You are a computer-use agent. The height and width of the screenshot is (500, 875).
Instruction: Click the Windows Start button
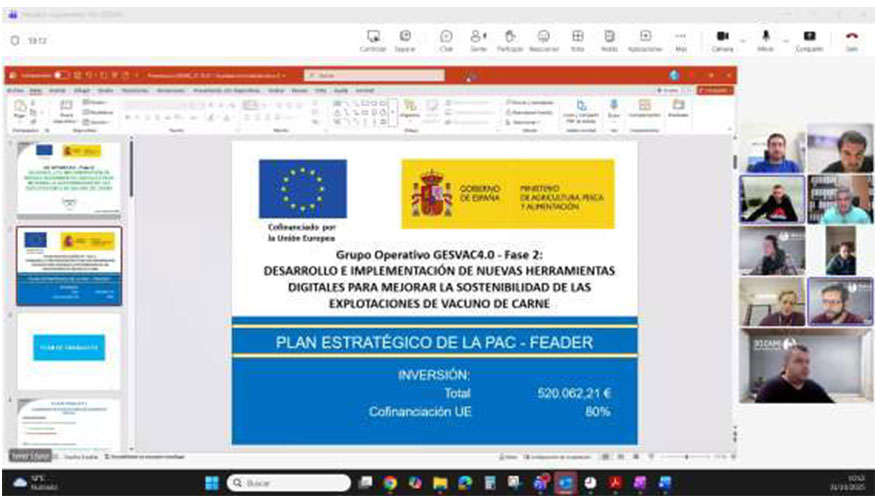click(x=212, y=483)
